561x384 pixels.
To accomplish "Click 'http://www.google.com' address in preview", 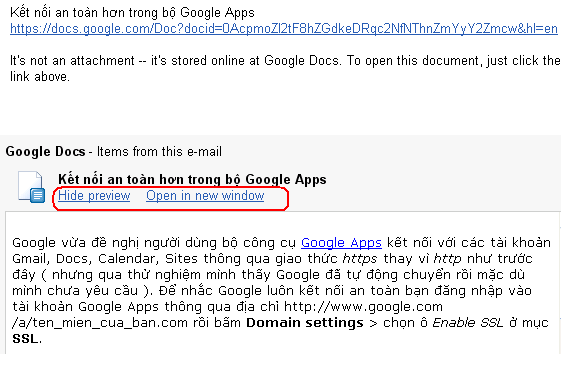I will point(364,307).
